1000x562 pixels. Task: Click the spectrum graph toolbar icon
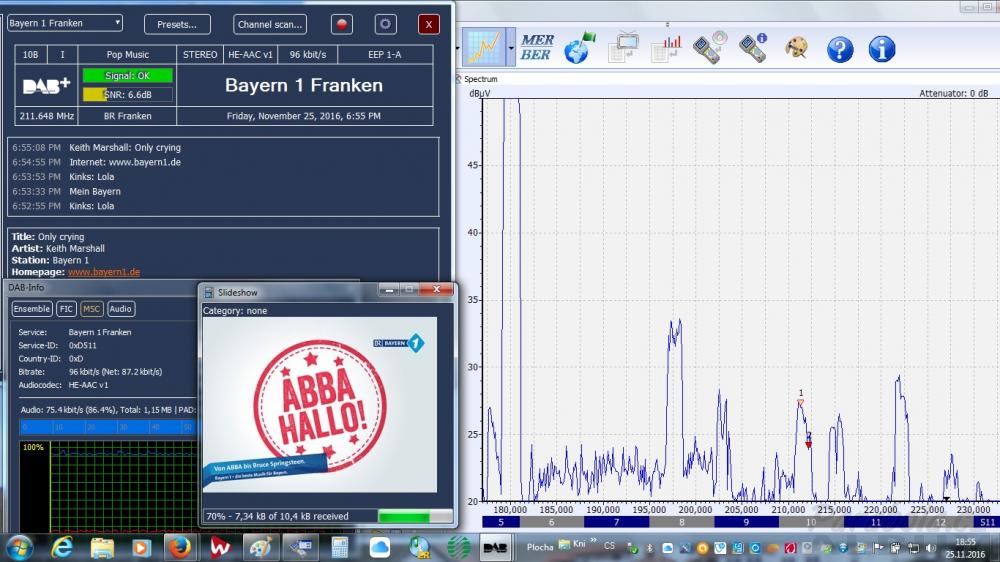click(484, 47)
